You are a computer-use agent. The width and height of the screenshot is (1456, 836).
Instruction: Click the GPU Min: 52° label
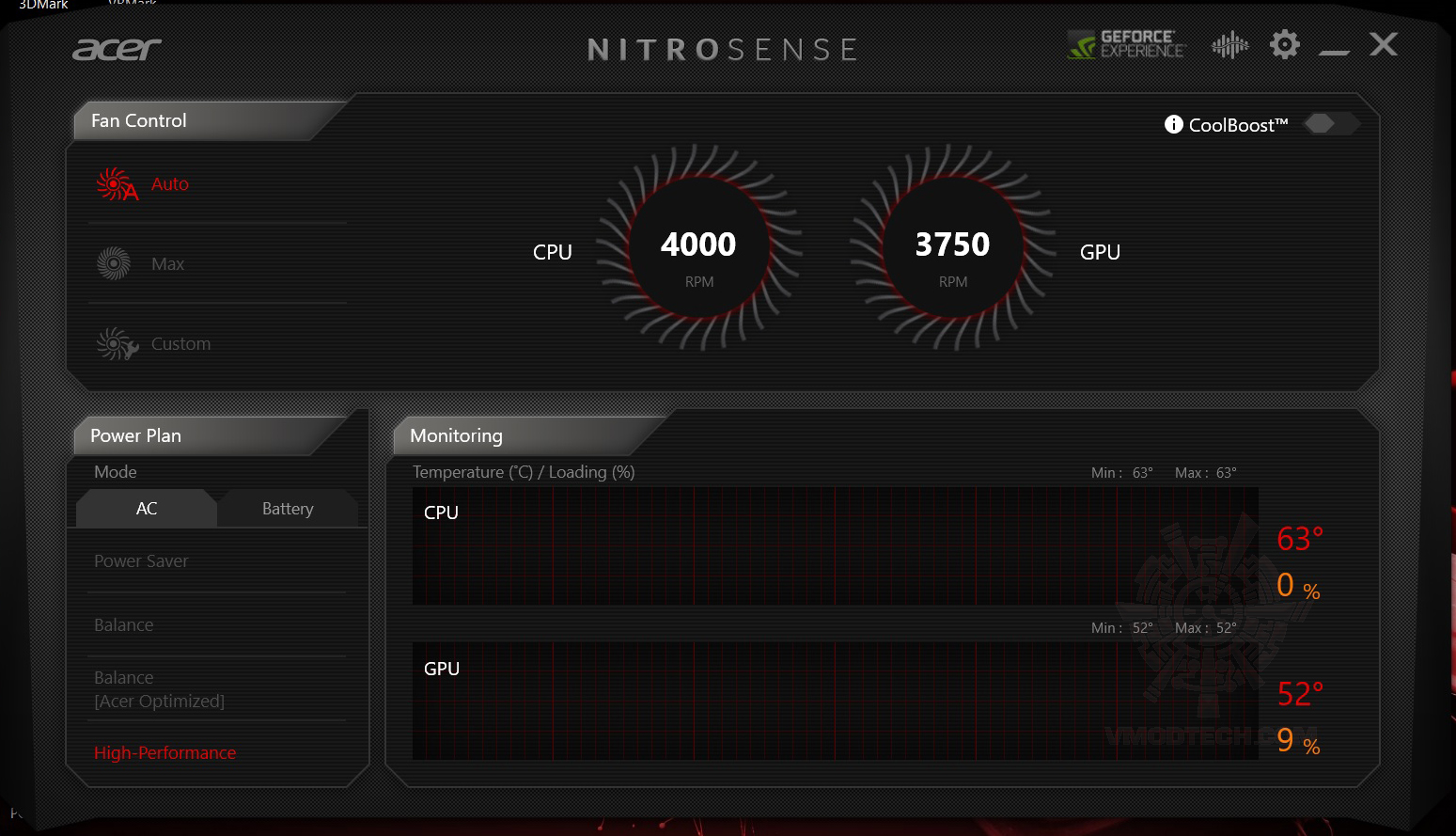1122,628
